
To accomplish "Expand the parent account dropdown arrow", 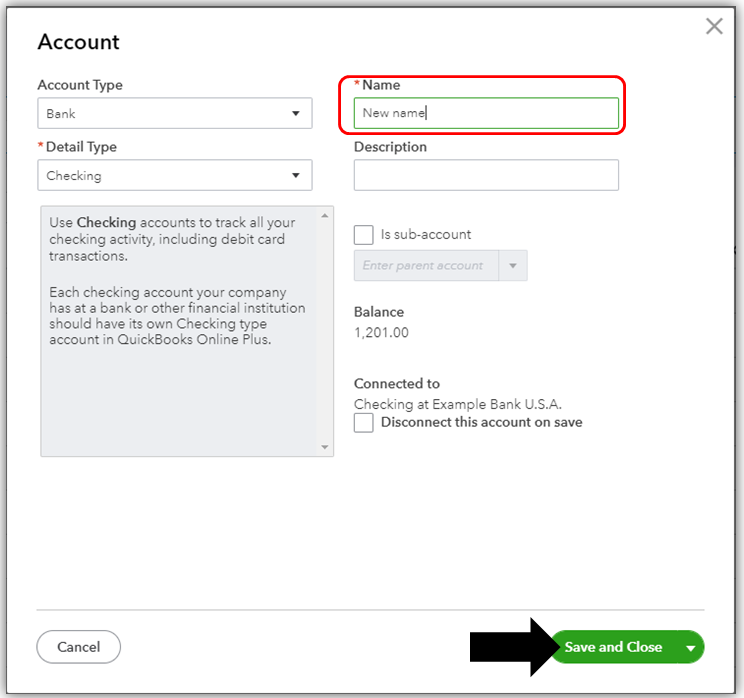I will (513, 266).
